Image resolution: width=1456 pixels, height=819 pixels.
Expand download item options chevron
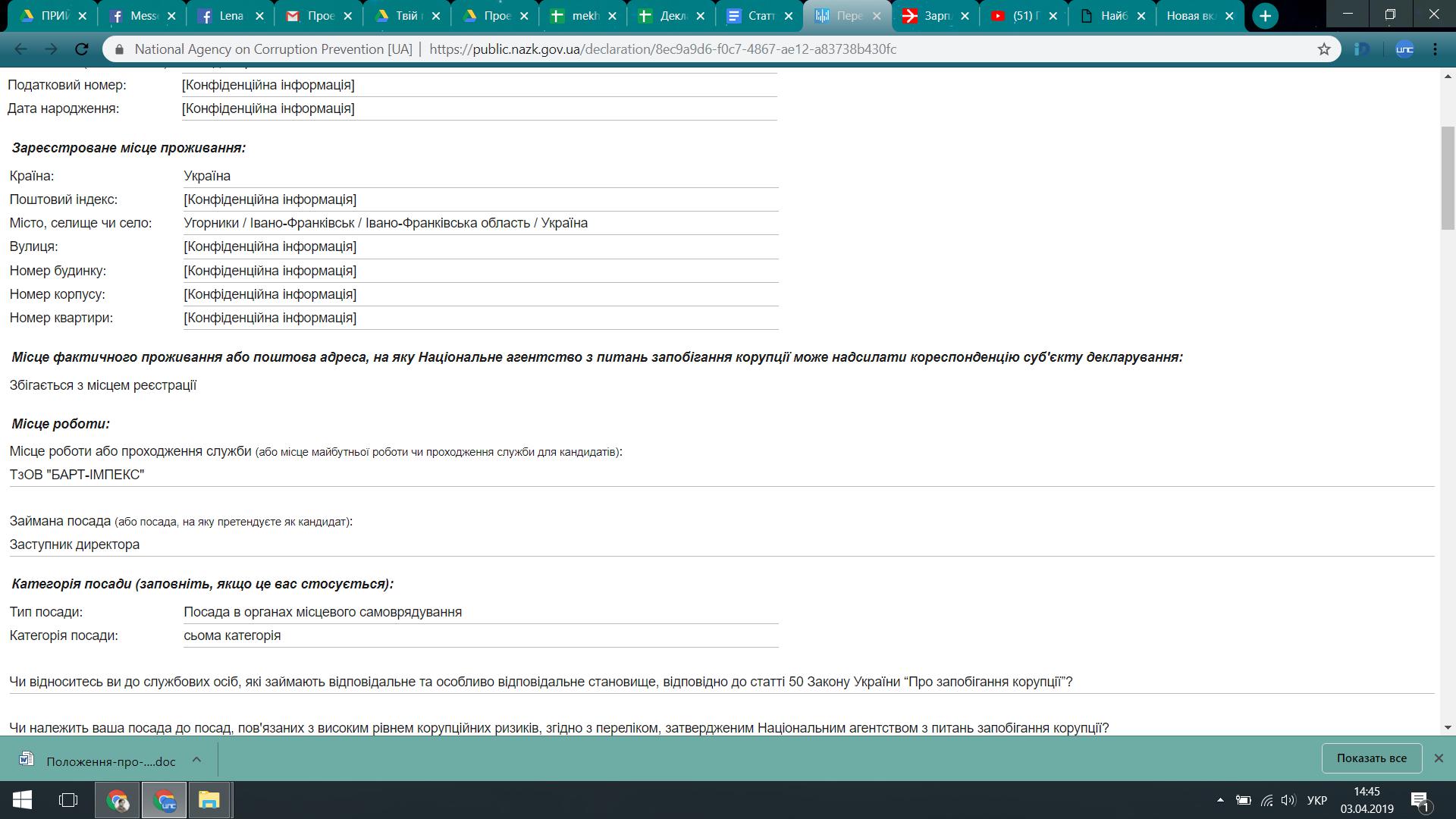[x=196, y=759]
